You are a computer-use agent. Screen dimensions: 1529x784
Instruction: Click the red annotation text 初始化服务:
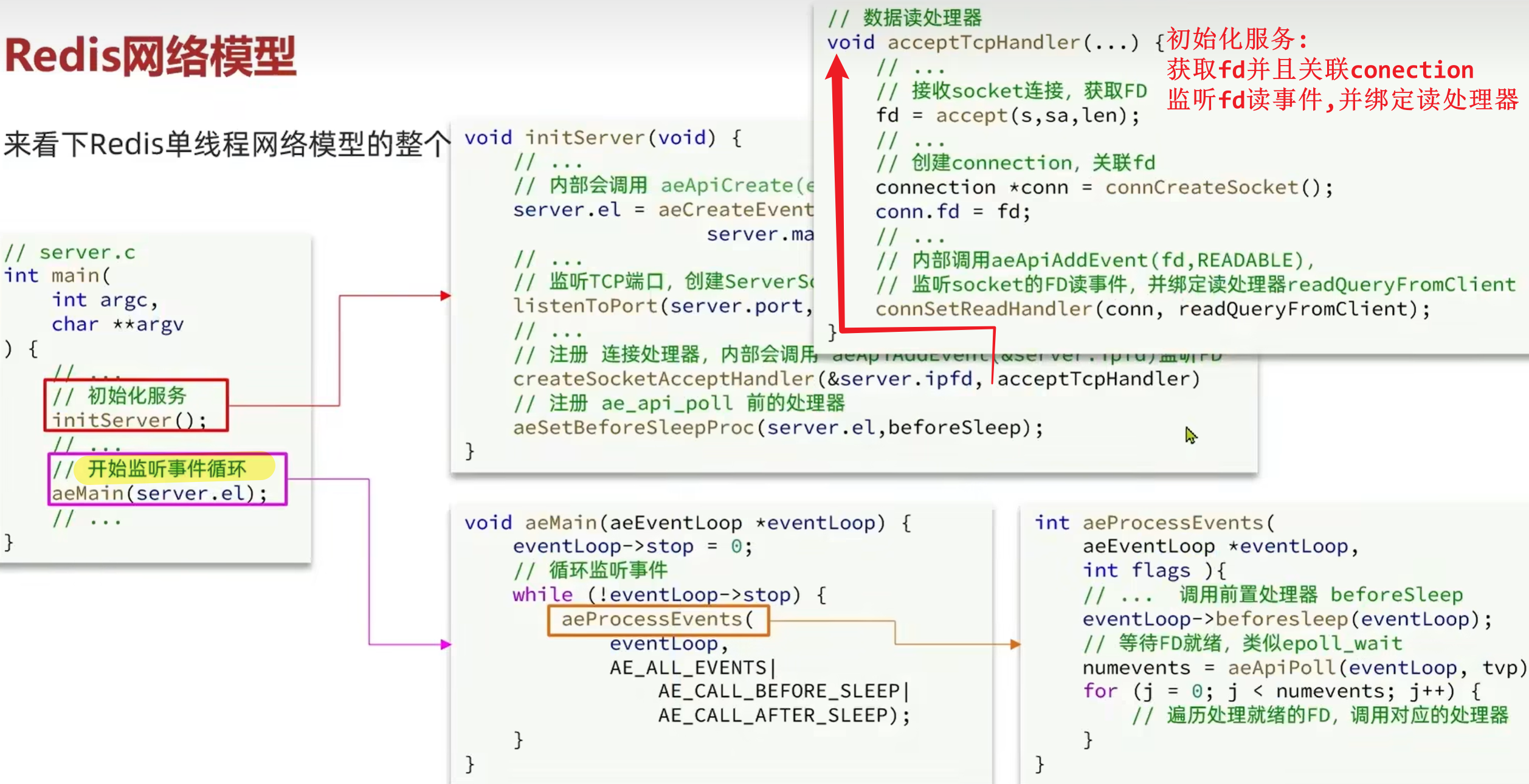[1237, 40]
